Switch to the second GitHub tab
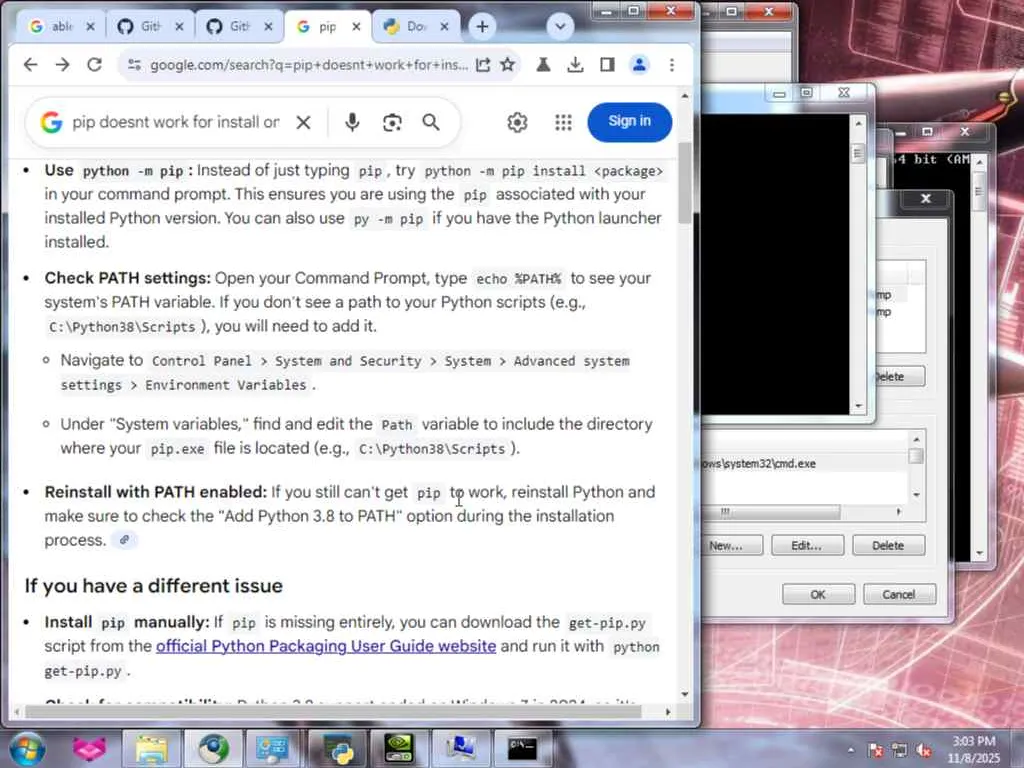Screen dimensions: 1024x768 click(239, 26)
